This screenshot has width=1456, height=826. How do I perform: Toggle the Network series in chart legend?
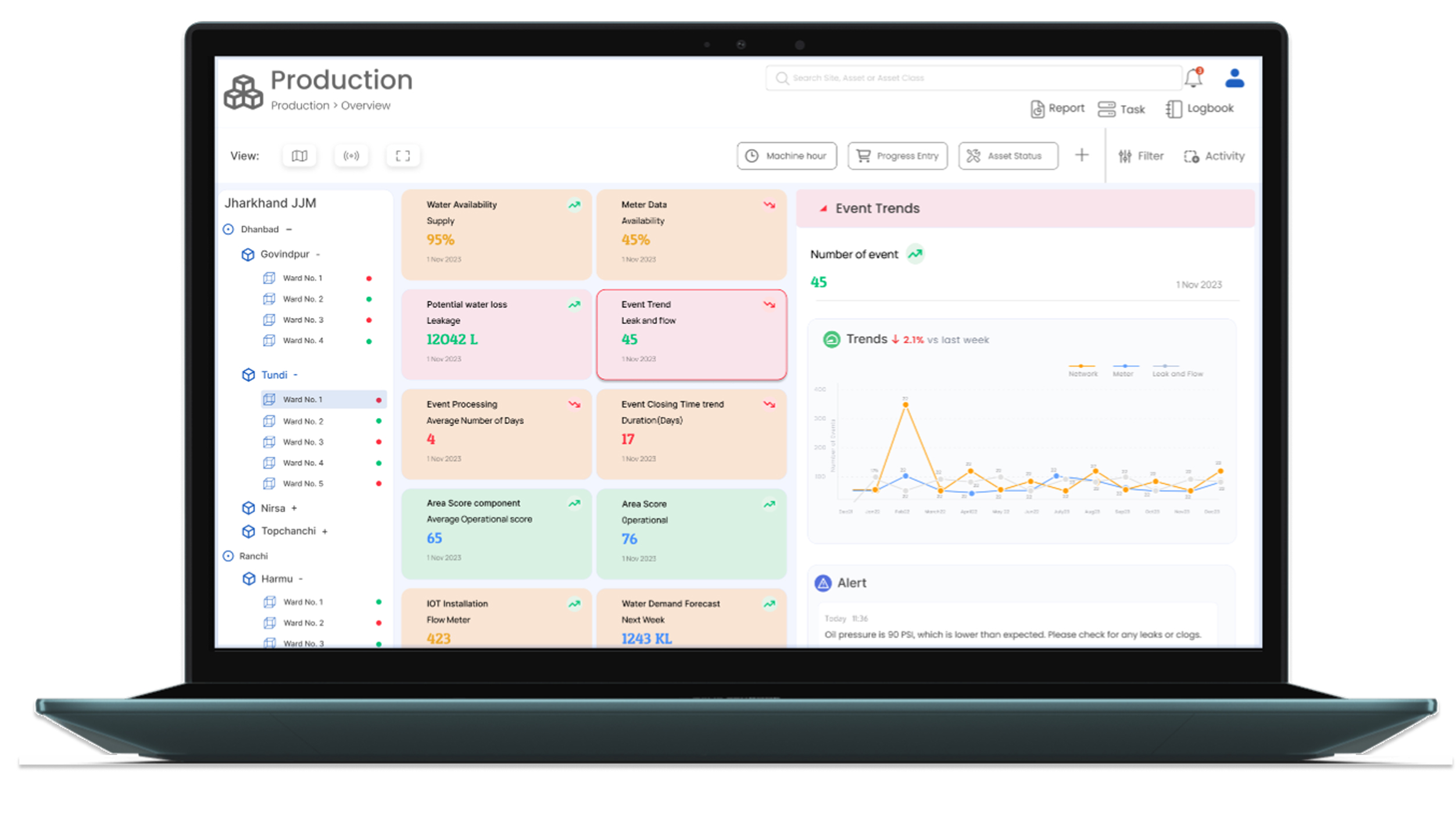pos(1082,370)
